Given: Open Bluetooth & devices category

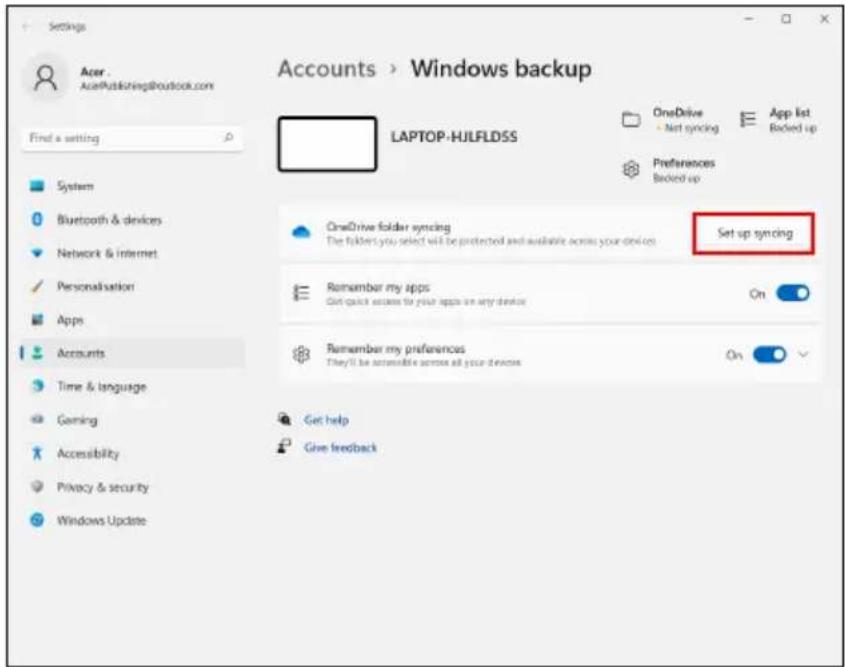Looking at the screenshot, I should coord(132,219).
